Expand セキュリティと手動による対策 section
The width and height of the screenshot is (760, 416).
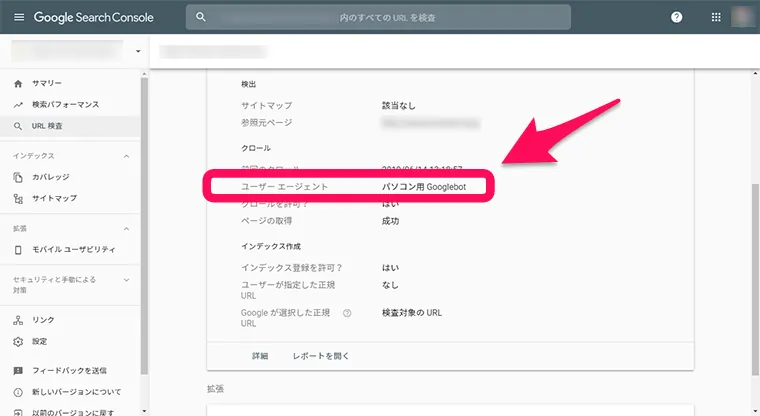coord(126,280)
